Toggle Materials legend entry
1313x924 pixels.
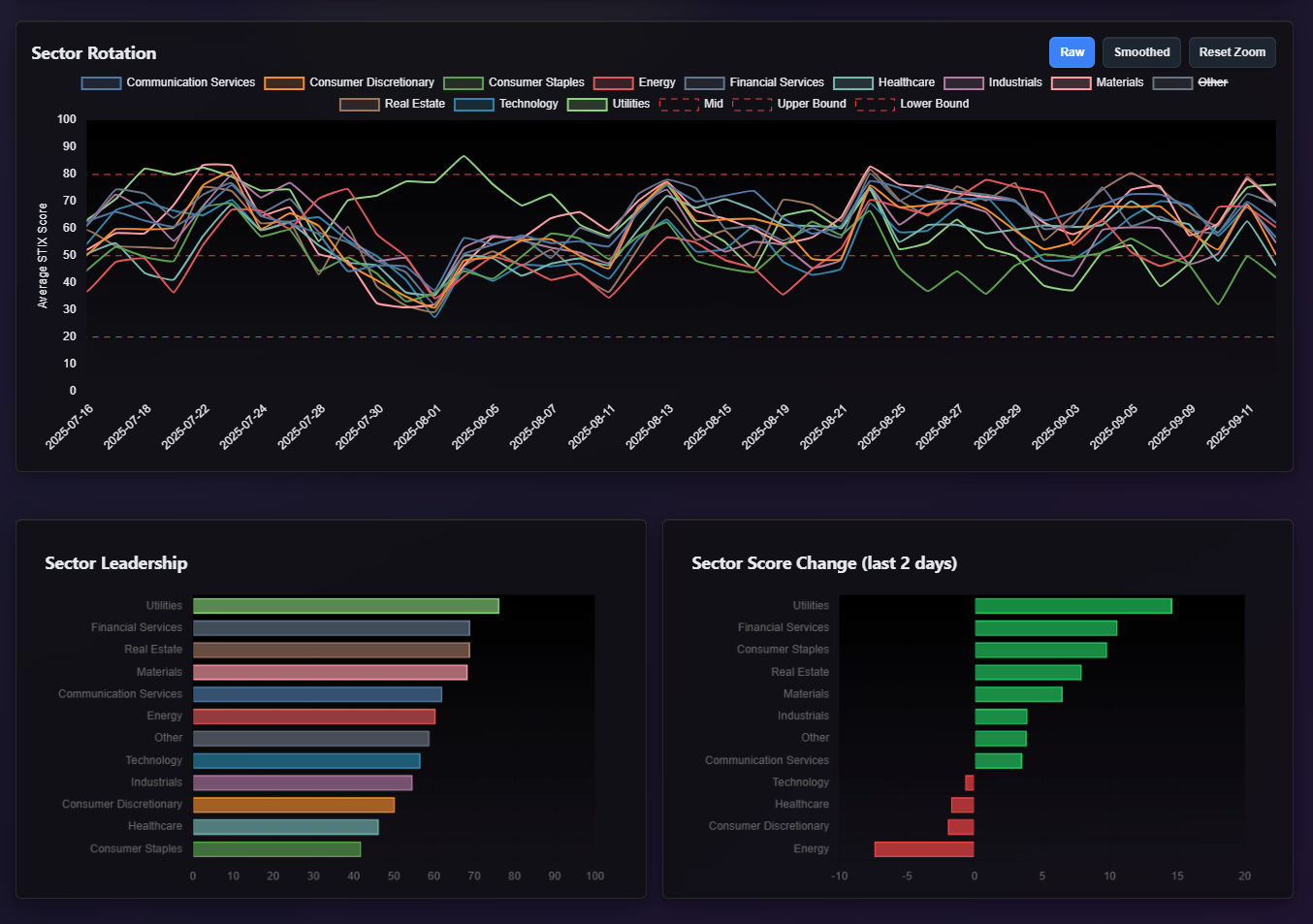point(1098,82)
